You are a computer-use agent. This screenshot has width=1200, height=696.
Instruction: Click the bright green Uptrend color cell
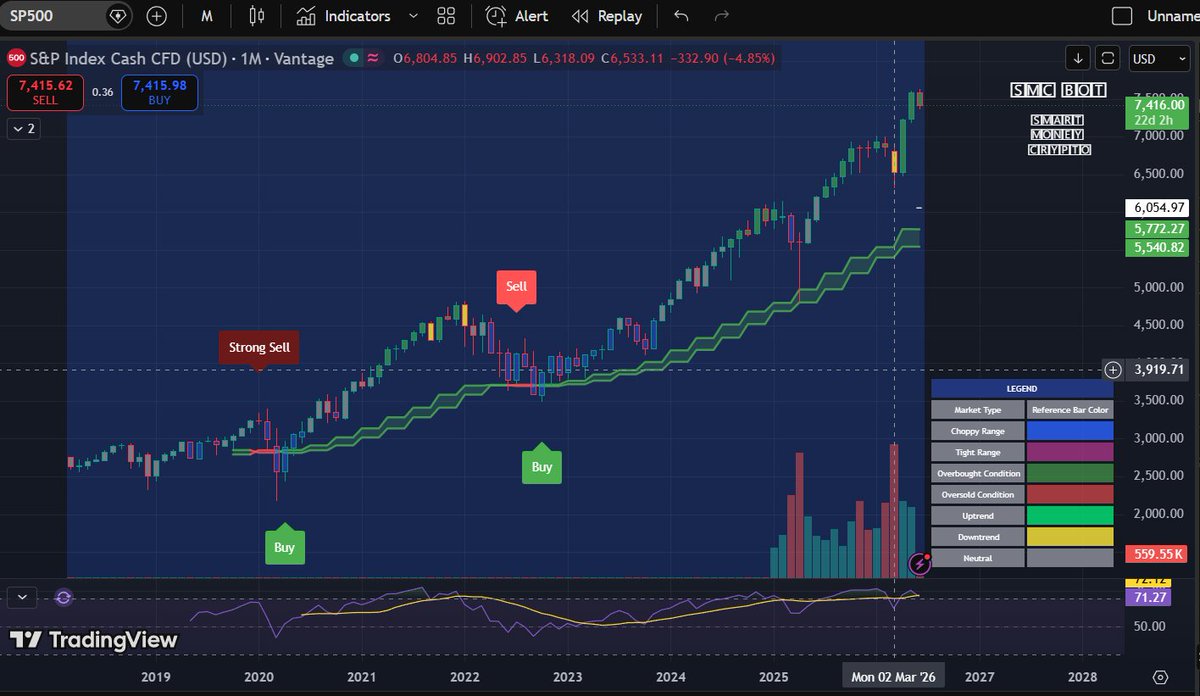click(x=1070, y=516)
